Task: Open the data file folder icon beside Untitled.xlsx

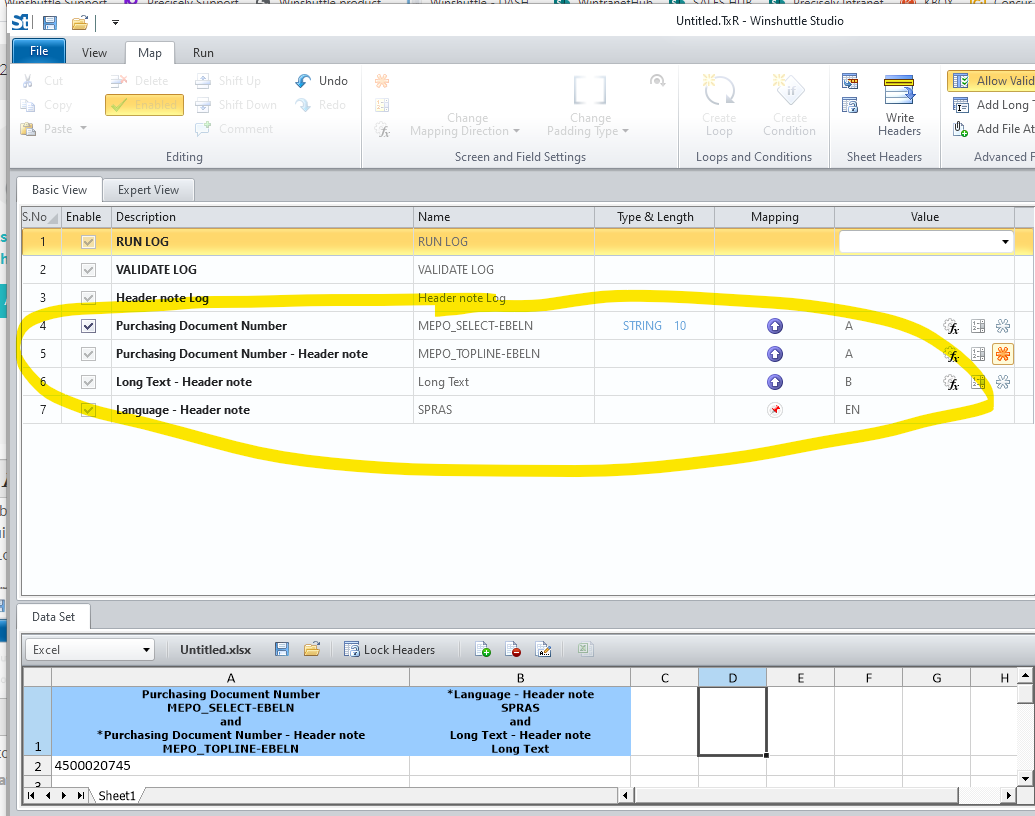Action: click(x=311, y=650)
